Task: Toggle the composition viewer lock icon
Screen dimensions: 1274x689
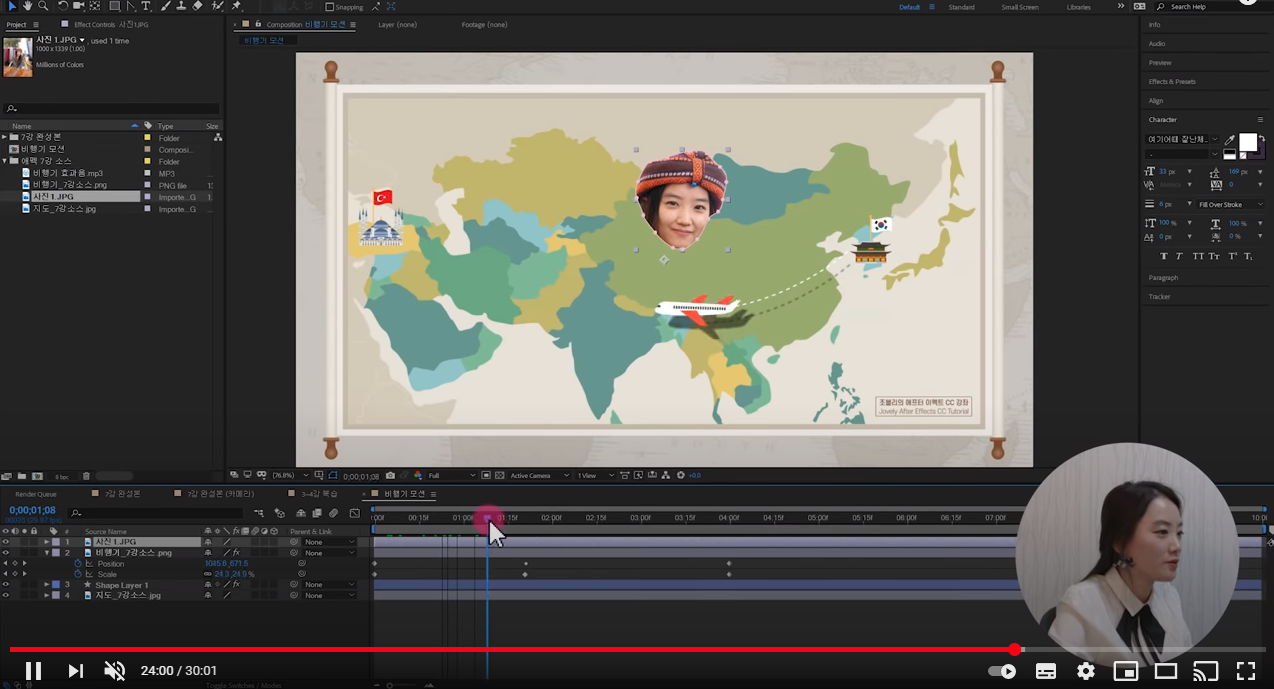Action: tap(258, 24)
